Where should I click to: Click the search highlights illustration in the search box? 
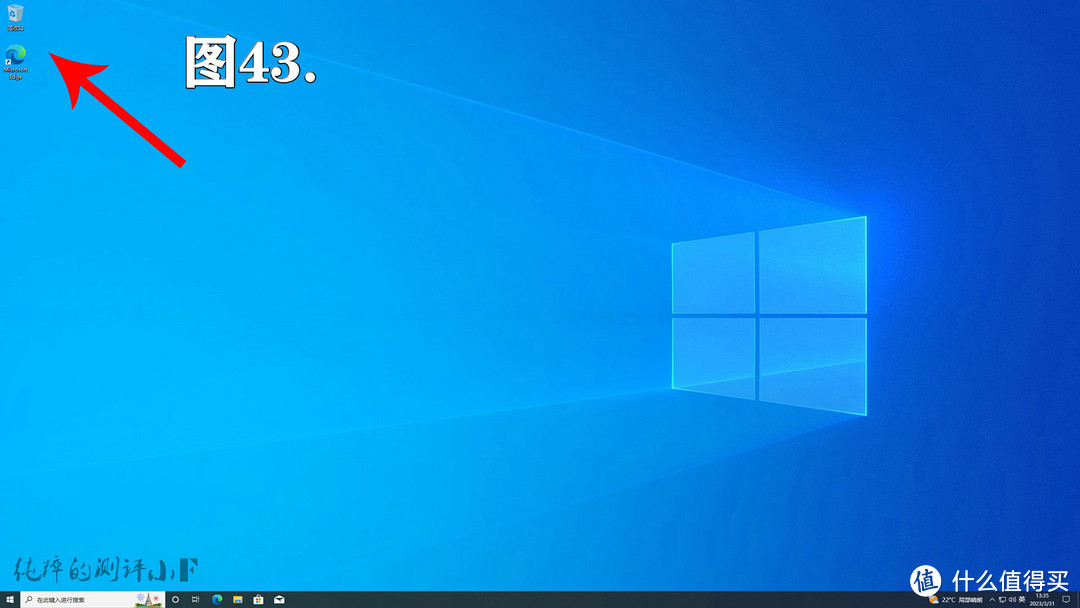[147, 600]
